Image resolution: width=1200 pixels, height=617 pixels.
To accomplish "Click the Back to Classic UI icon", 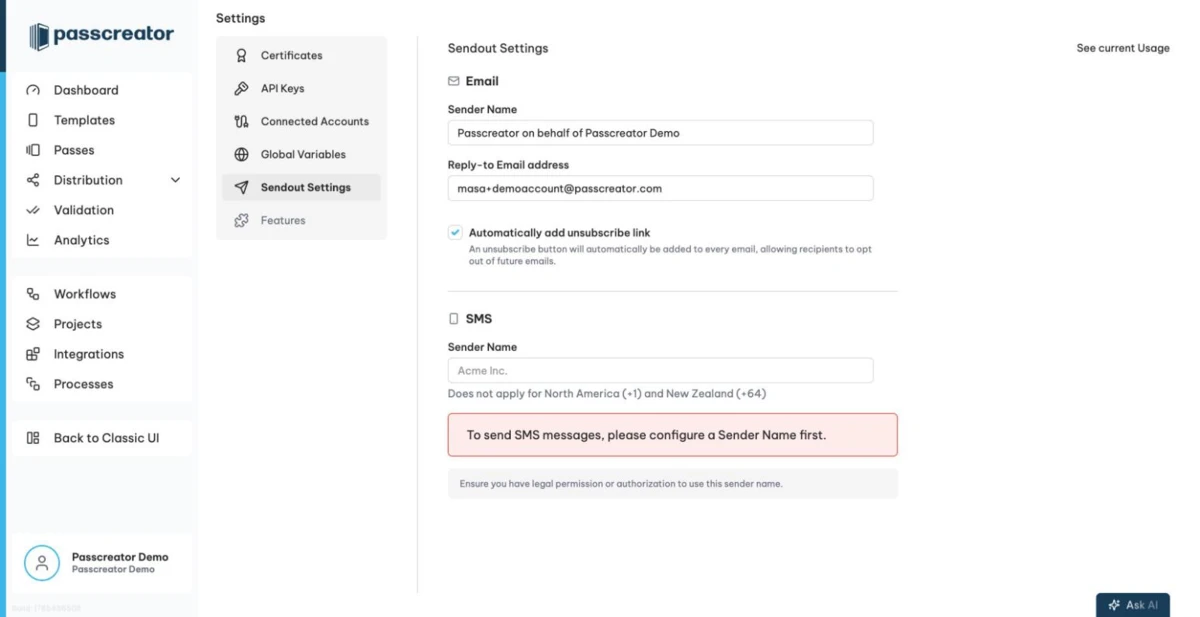I will (33, 438).
